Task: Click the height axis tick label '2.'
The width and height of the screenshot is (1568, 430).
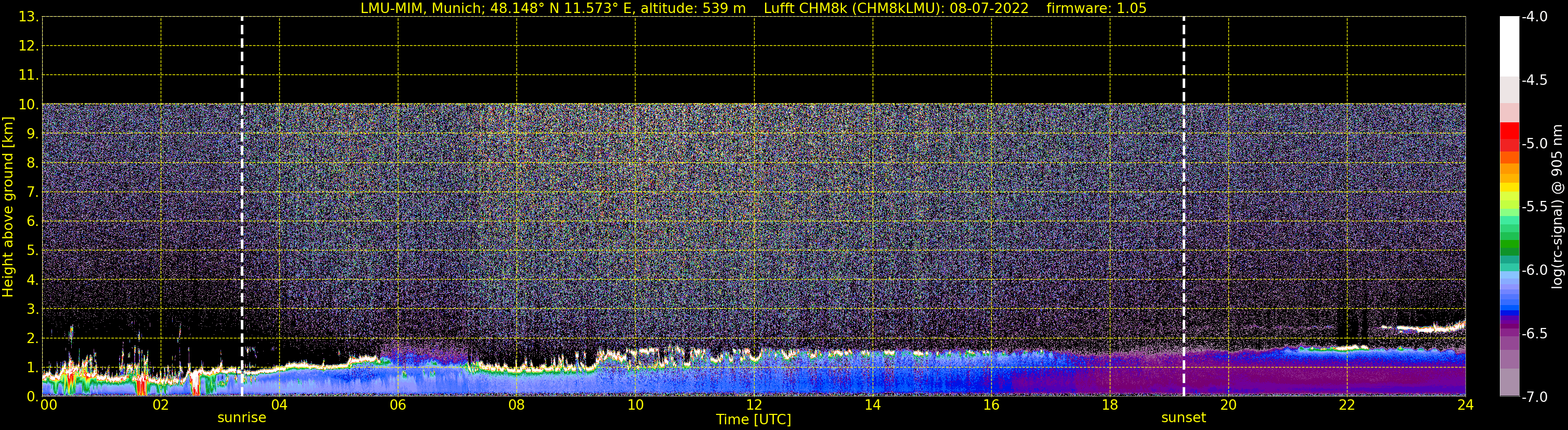Action: (32, 339)
